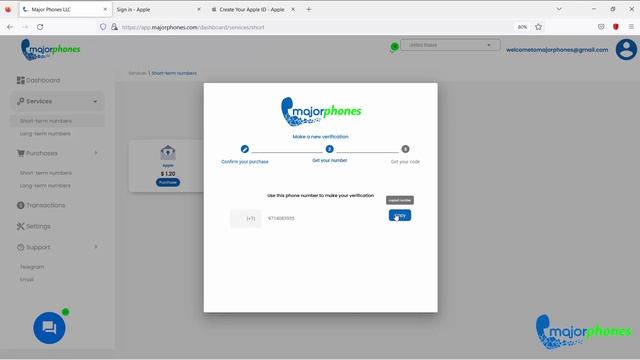Open the live chat bubble button

[x=49, y=328]
